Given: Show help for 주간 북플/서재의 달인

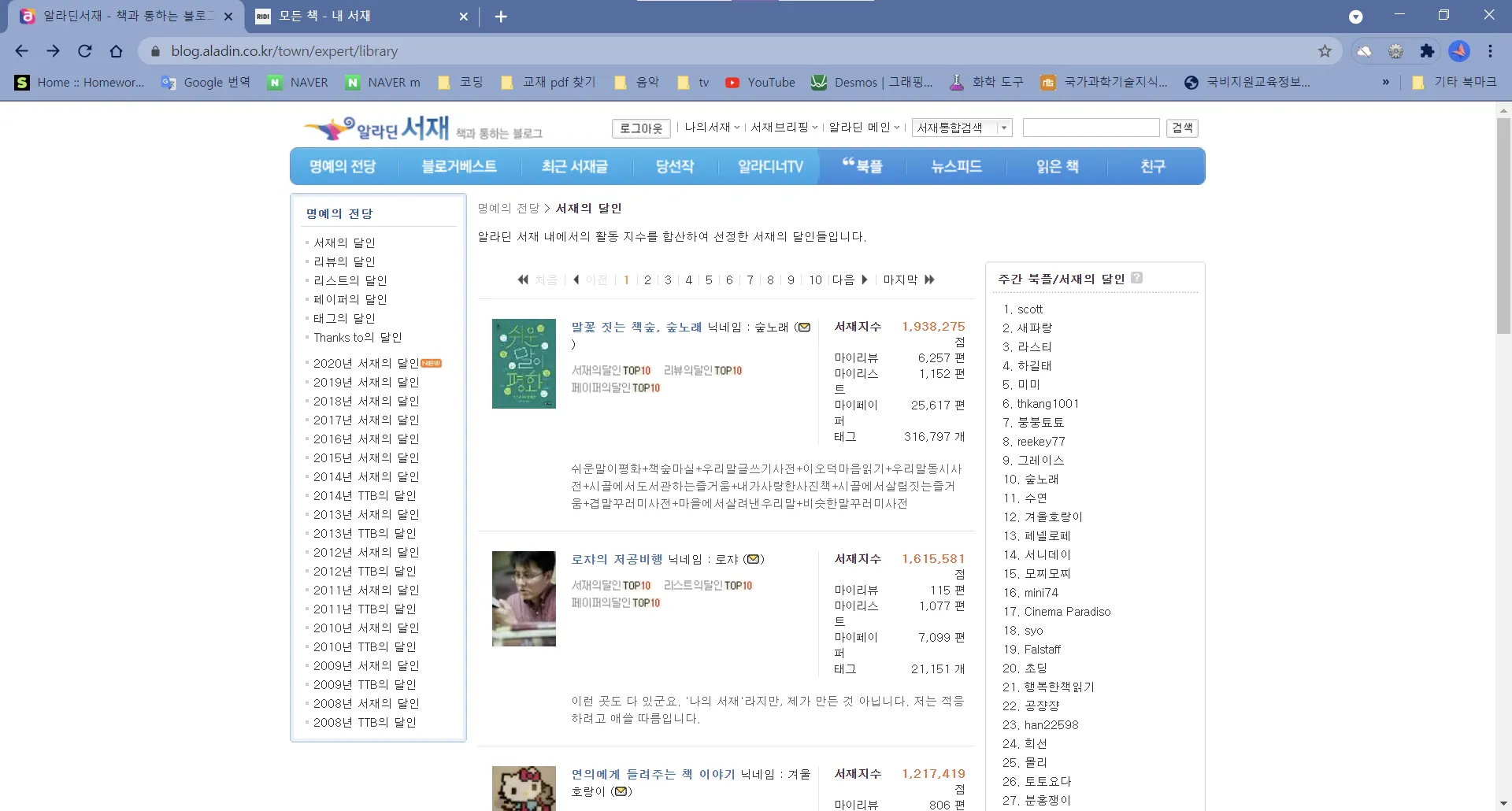Looking at the screenshot, I should [x=1136, y=278].
